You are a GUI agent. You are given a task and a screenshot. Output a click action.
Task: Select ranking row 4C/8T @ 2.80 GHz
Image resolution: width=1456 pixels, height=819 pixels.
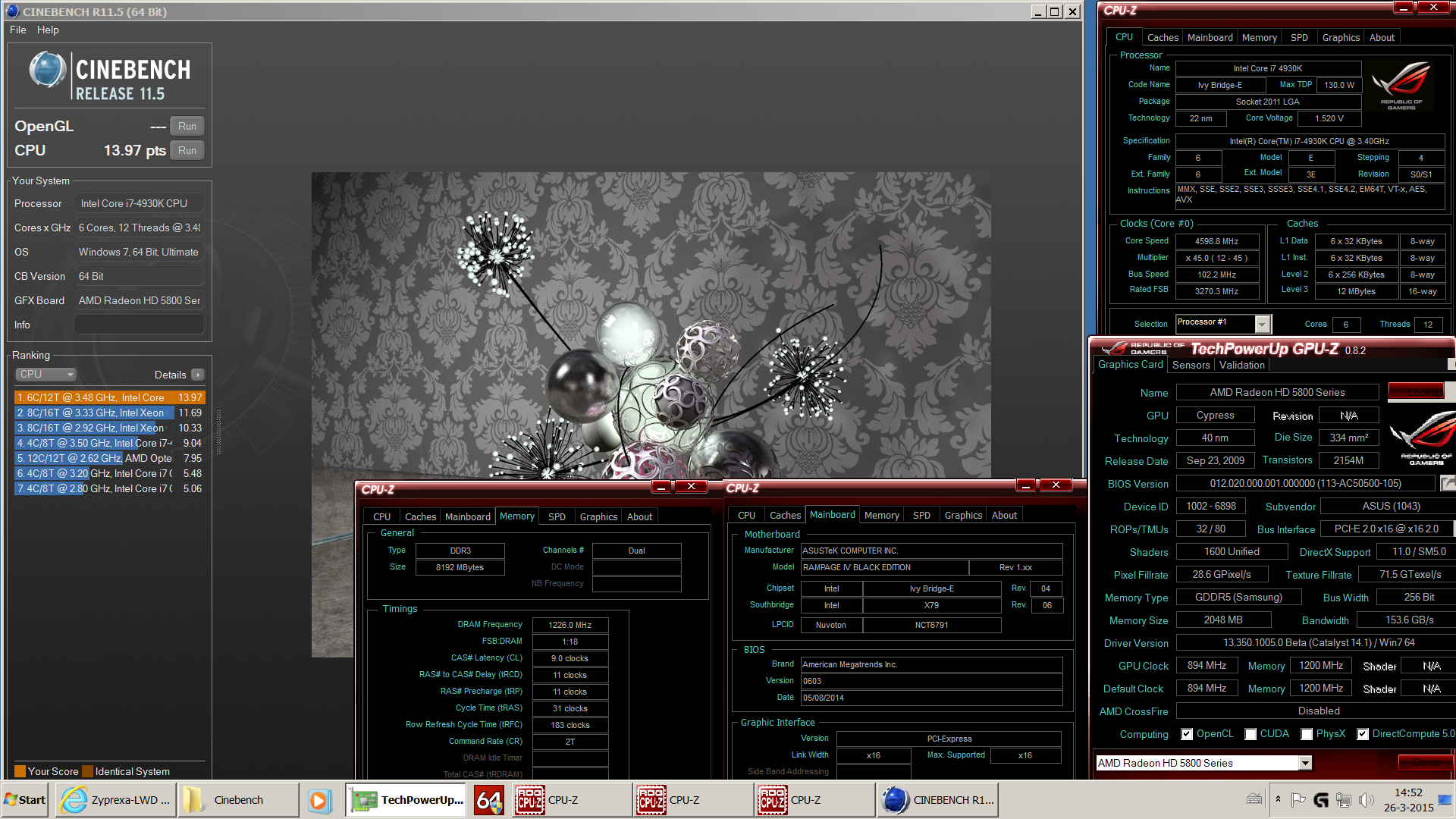[x=109, y=488]
